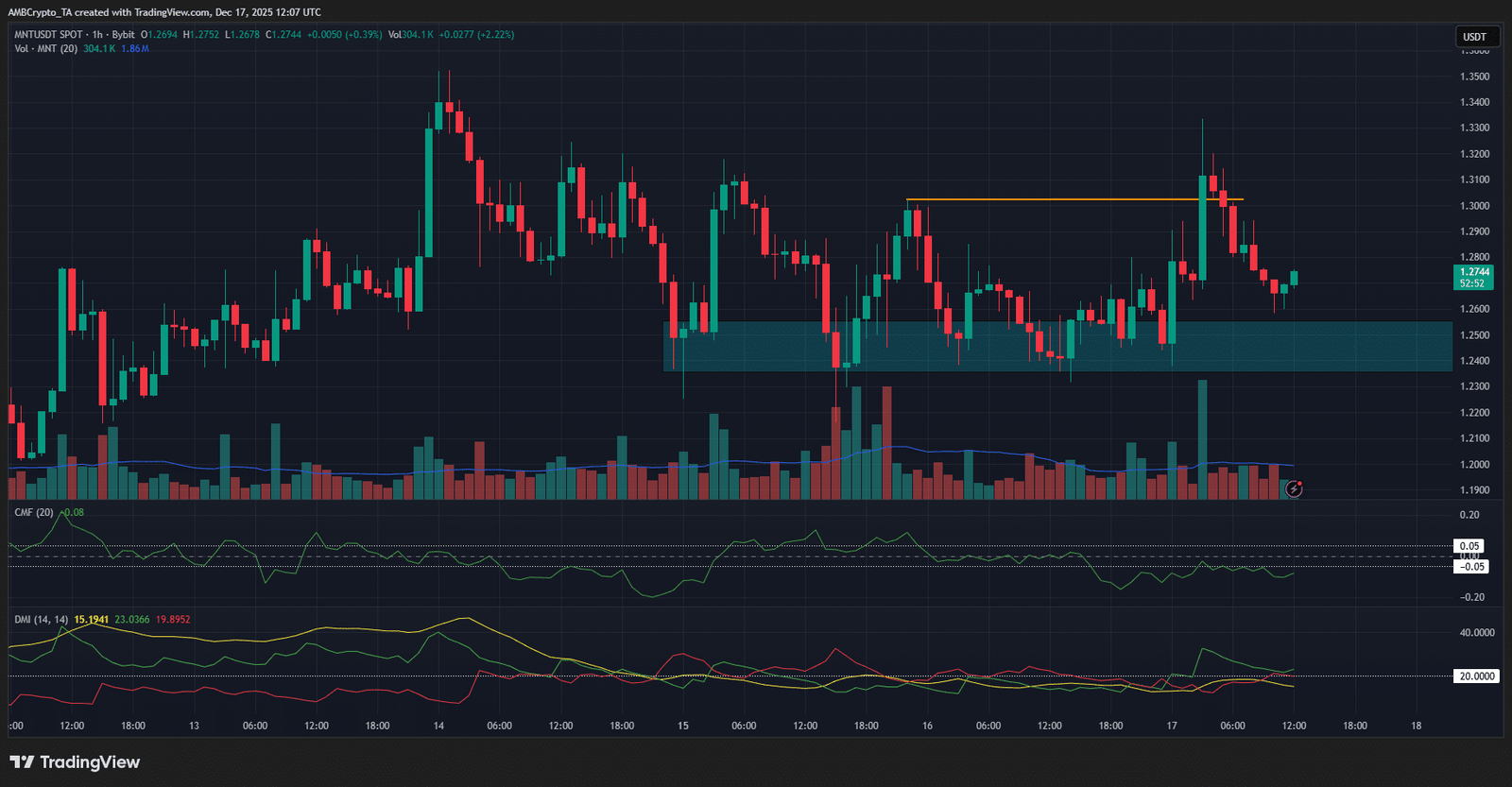Click the 1.3000 price scale label
This screenshot has height=787, width=1512.
[1475, 206]
